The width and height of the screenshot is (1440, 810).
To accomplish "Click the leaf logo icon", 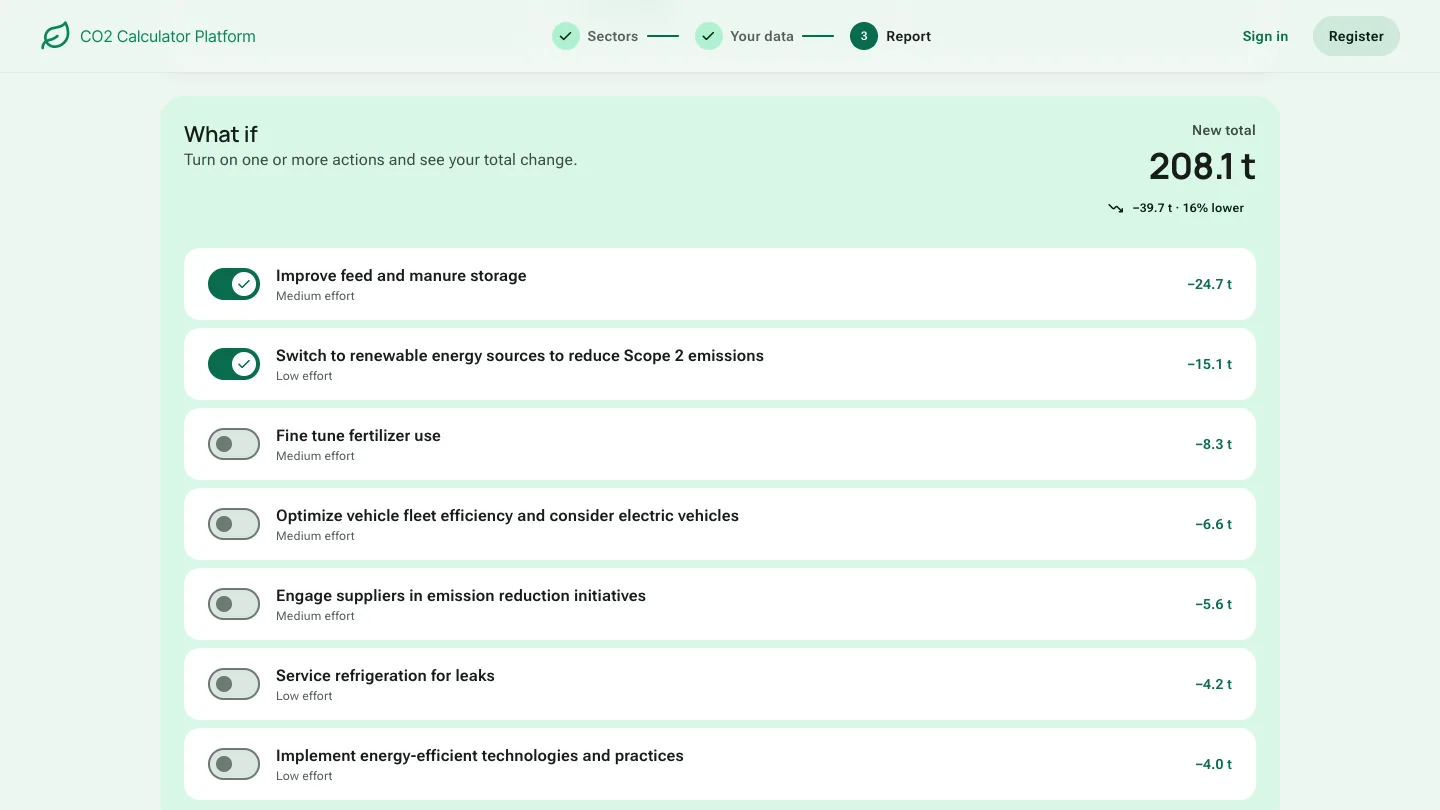I will [x=55, y=36].
